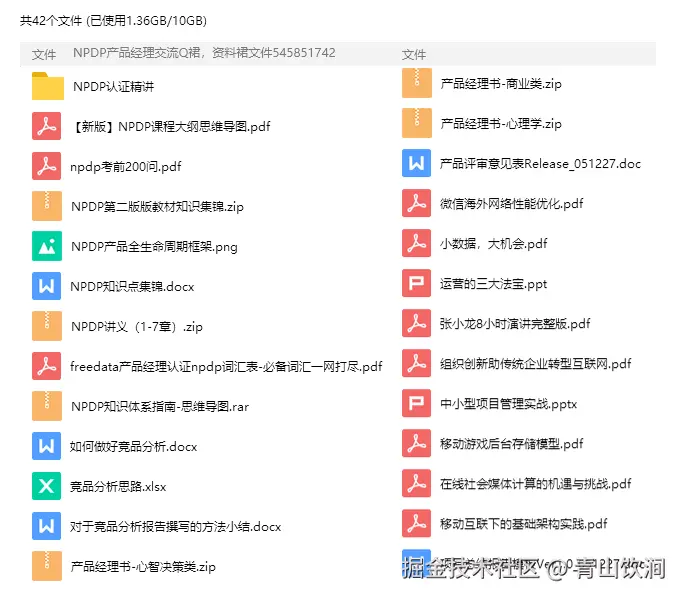This screenshot has height=599, width=684.
Task: Select file name 如何做好竞品分析.docx
Action: [x=133, y=446]
